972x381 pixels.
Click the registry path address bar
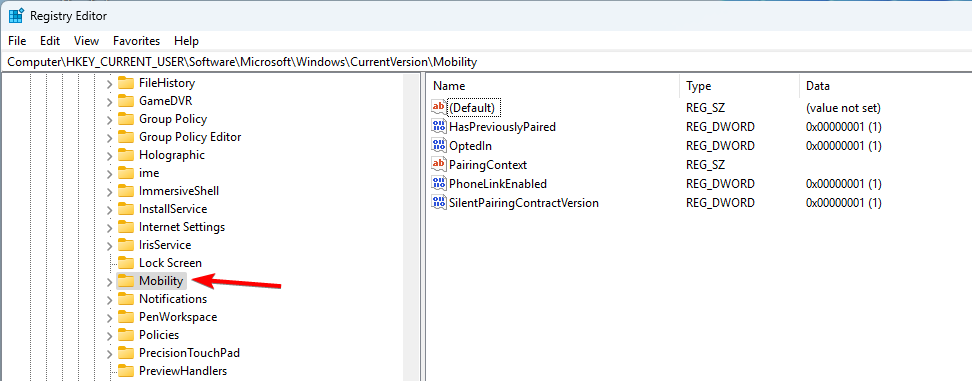tap(486, 62)
